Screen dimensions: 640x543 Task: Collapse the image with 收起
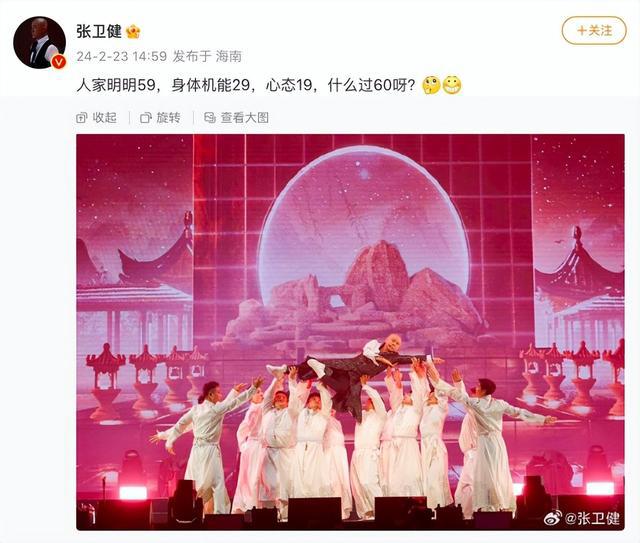tap(97, 118)
